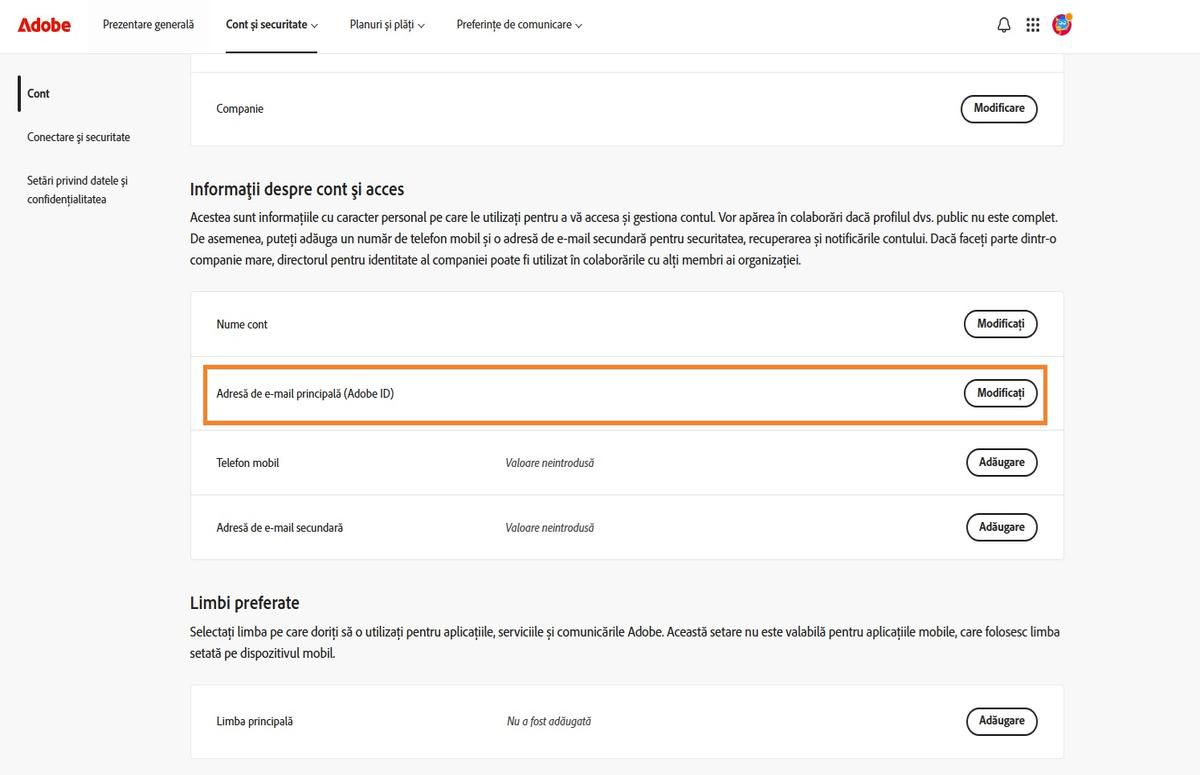Click the highlighted Adobe ID email row
1200x775 pixels.
point(600,393)
